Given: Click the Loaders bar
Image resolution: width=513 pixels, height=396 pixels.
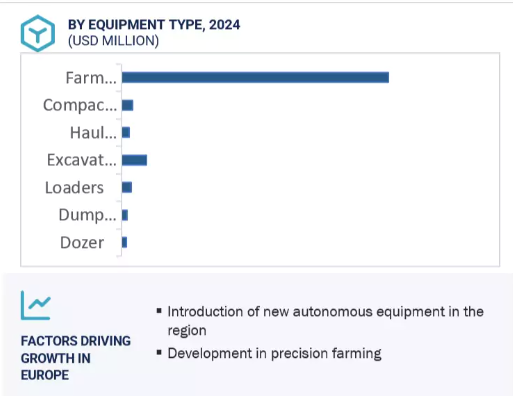Looking at the screenshot, I should pos(127,187).
